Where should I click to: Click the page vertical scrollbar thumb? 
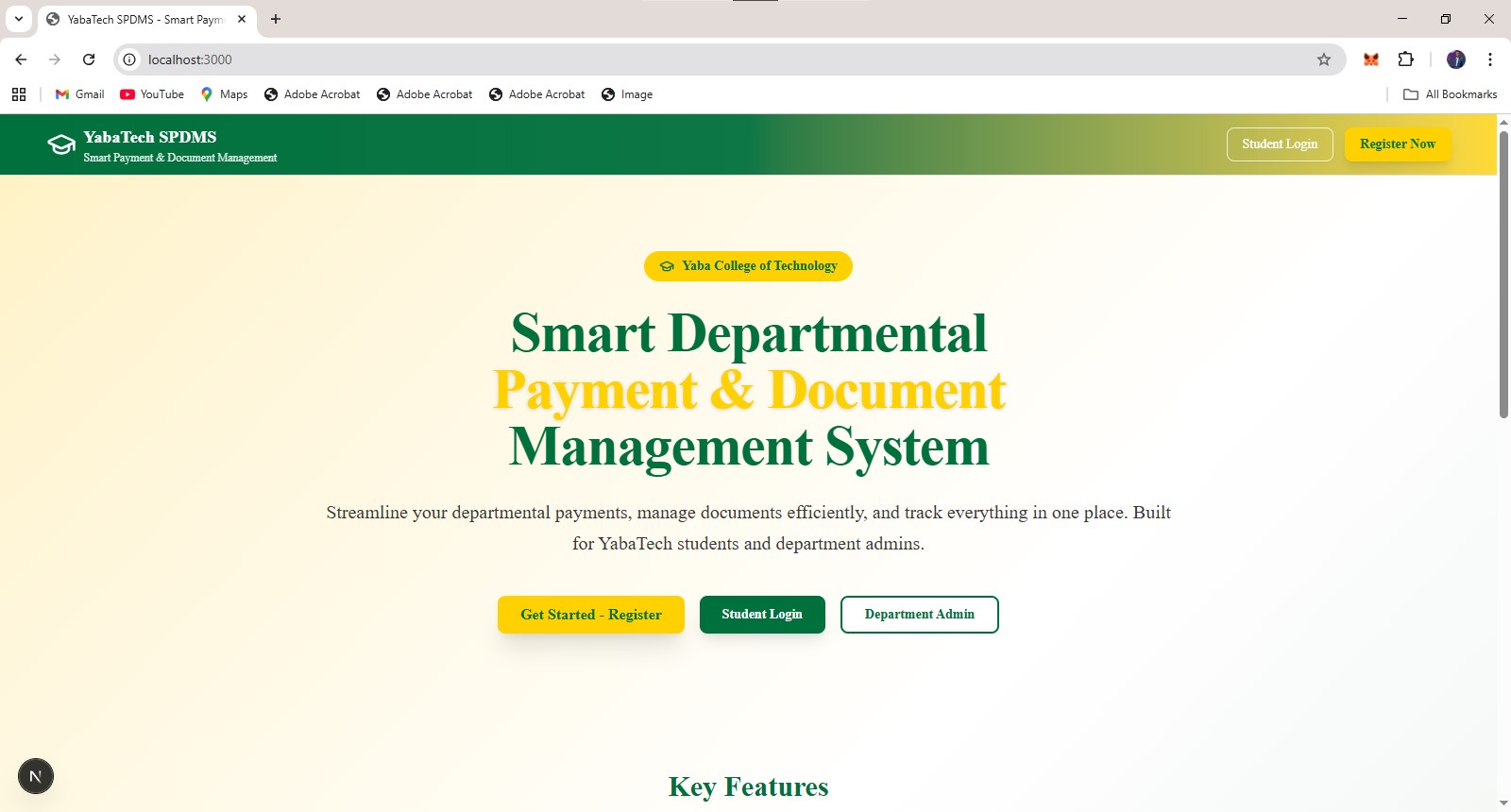1503,274
